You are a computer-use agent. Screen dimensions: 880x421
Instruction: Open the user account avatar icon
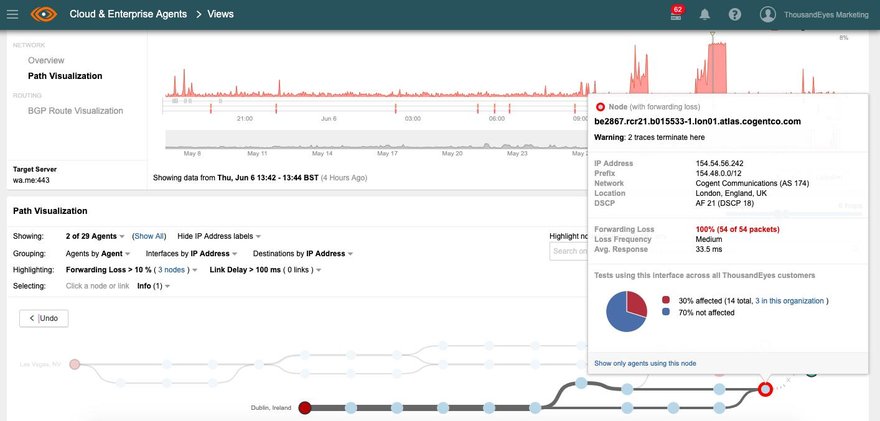[x=768, y=15]
